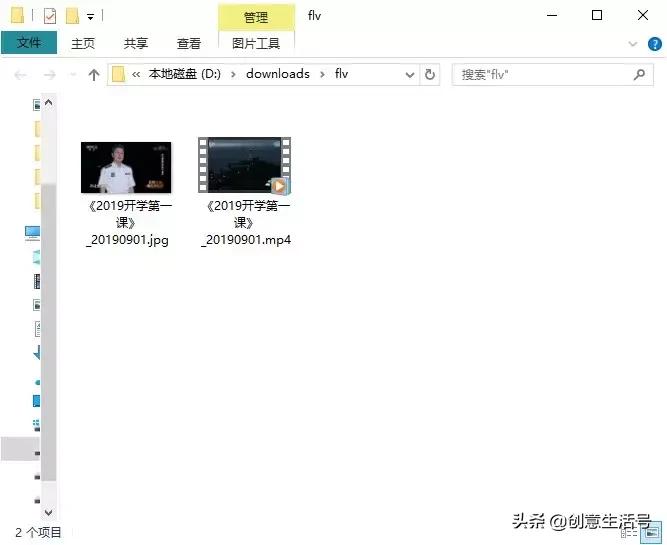Select the 管理 contextual tab header
667x545 pixels.
(x=256, y=17)
